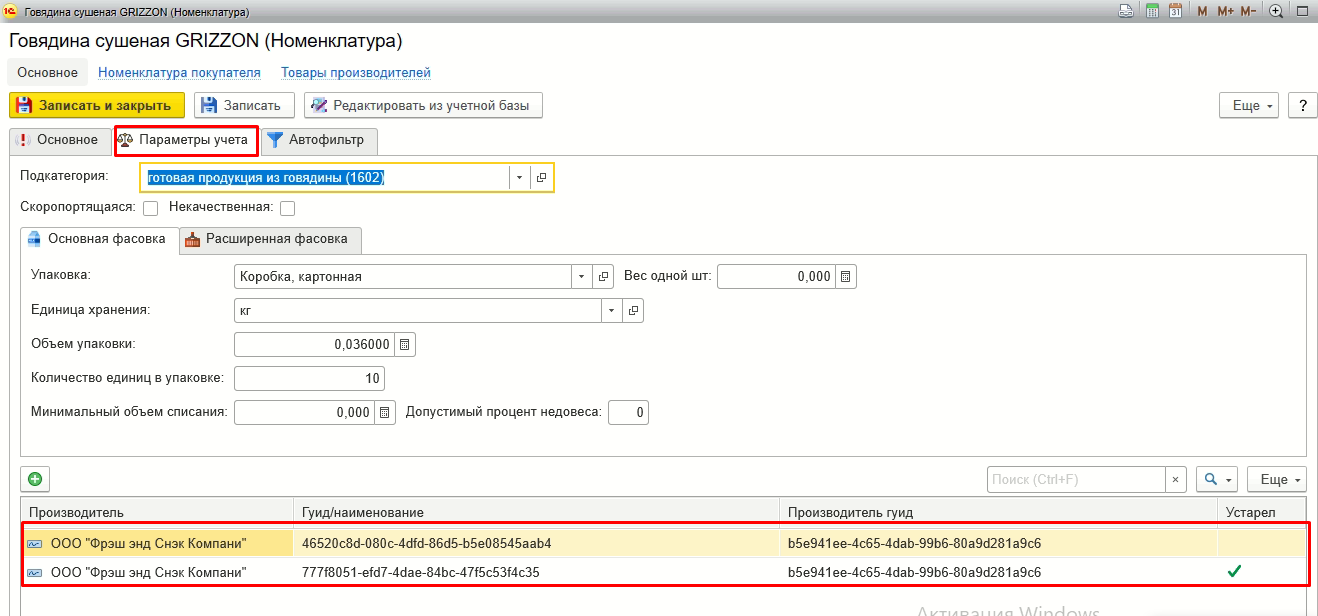
Task: Click the Вес одной шт value field
Action: click(777, 277)
